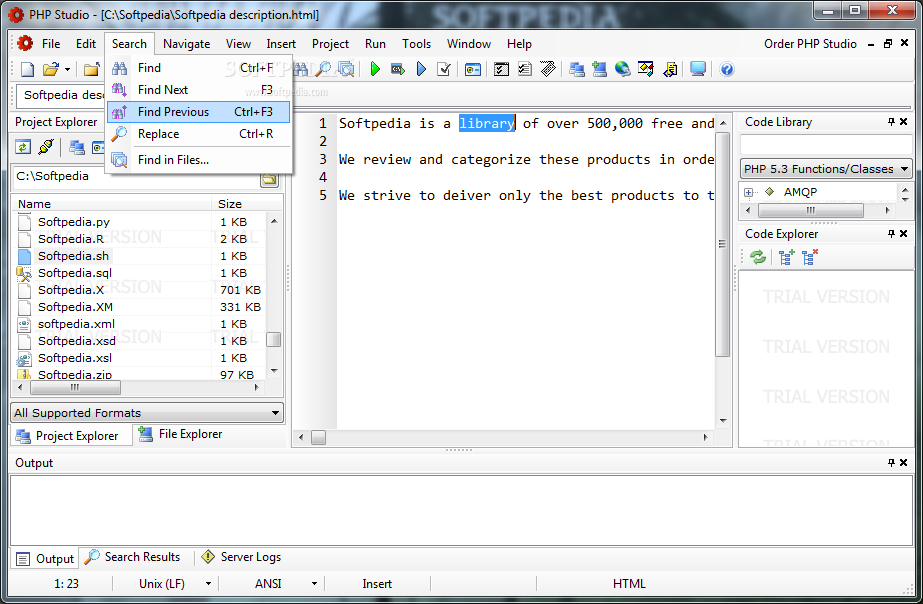Click the yellow connector plug icon
Image resolution: width=923 pixels, height=604 pixels.
[46, 147]
